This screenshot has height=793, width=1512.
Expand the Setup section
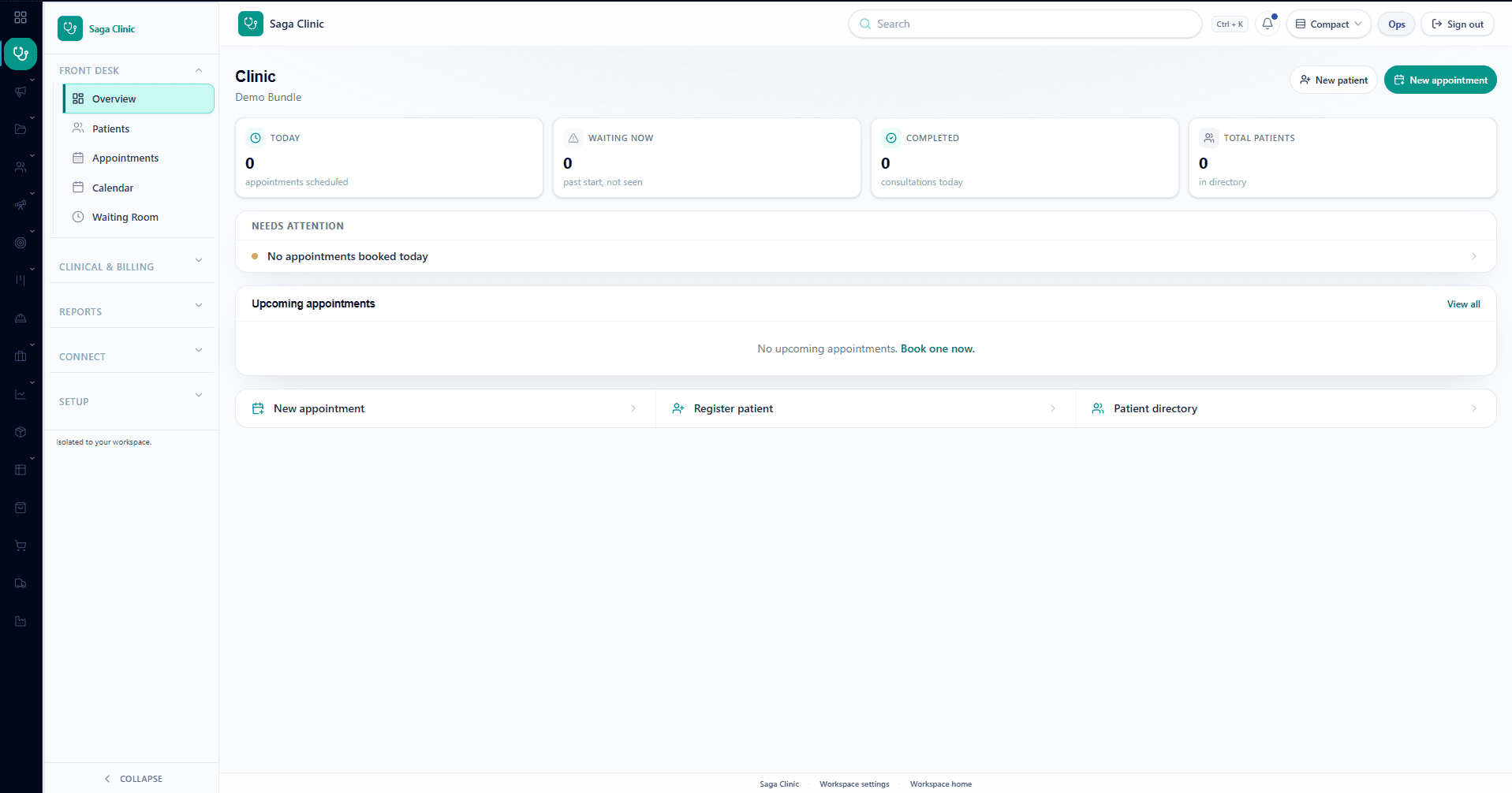(x=199, y=395)
